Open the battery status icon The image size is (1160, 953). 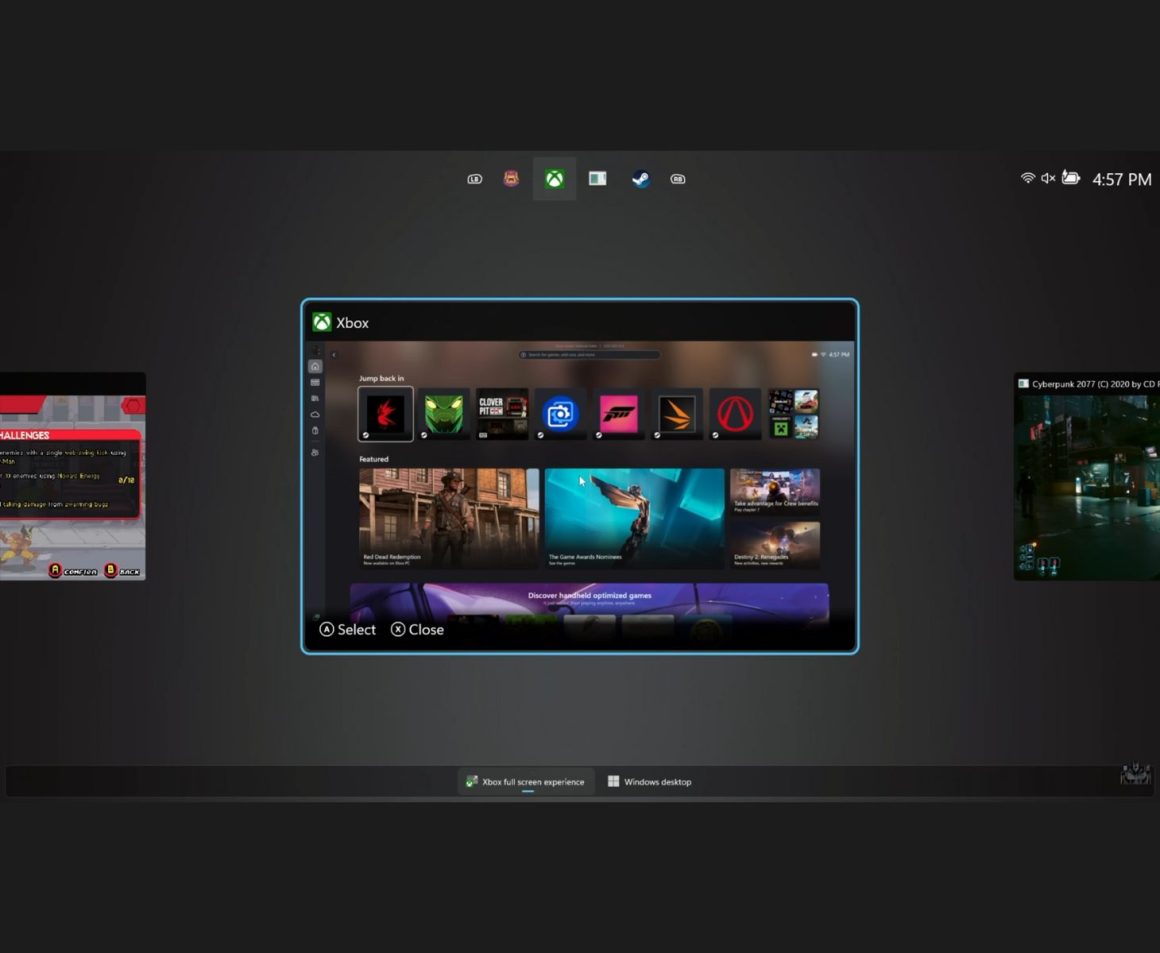[x=1070, y=178]
